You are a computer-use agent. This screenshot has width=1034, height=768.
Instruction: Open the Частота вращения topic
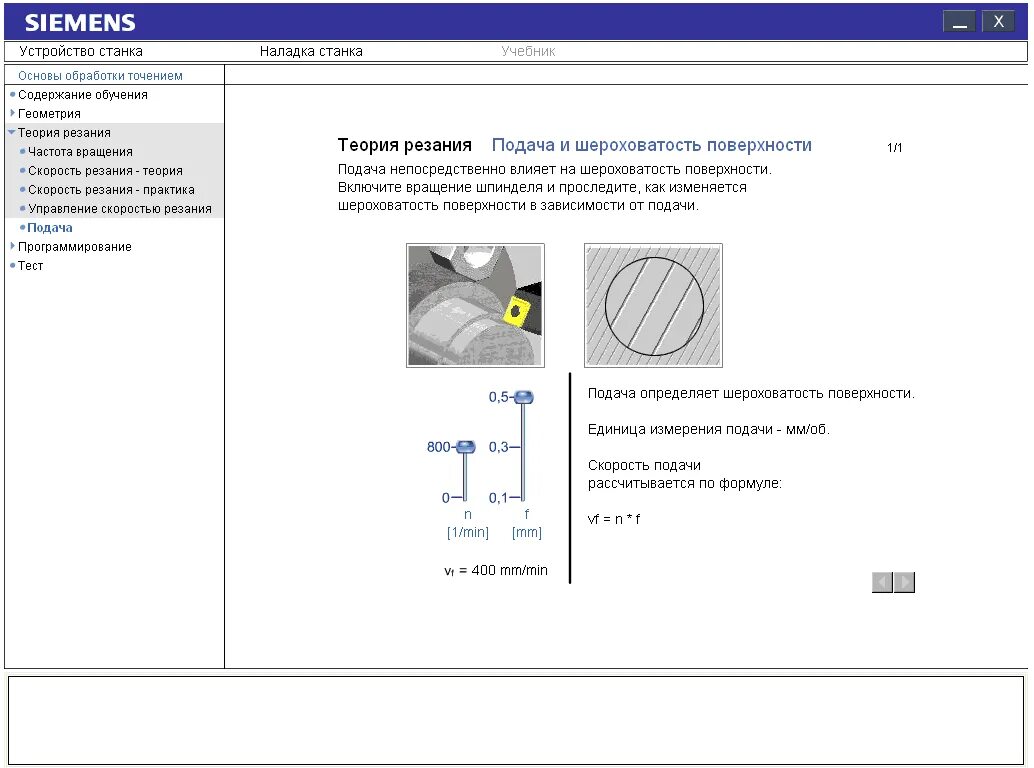(80, 152)
